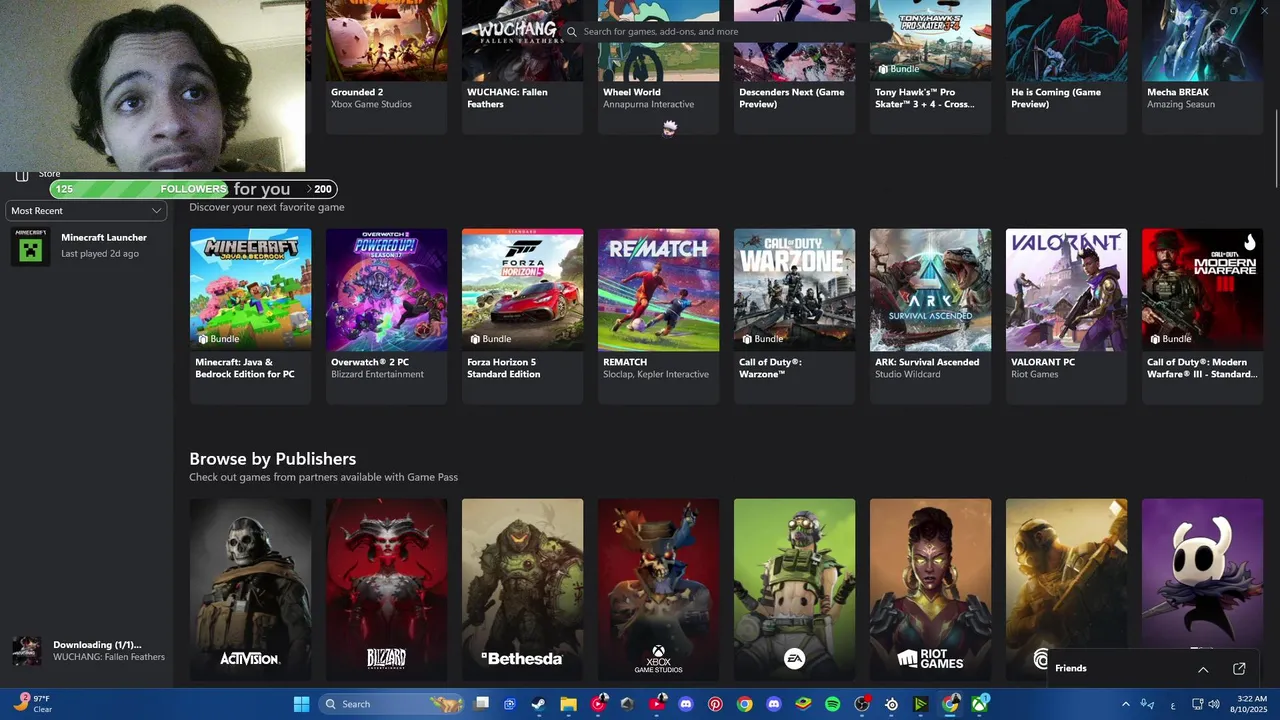Open Minecraft: Java & Bedrock Edition card
Viewport: 1280px width, 720px height.
[250, 315]
